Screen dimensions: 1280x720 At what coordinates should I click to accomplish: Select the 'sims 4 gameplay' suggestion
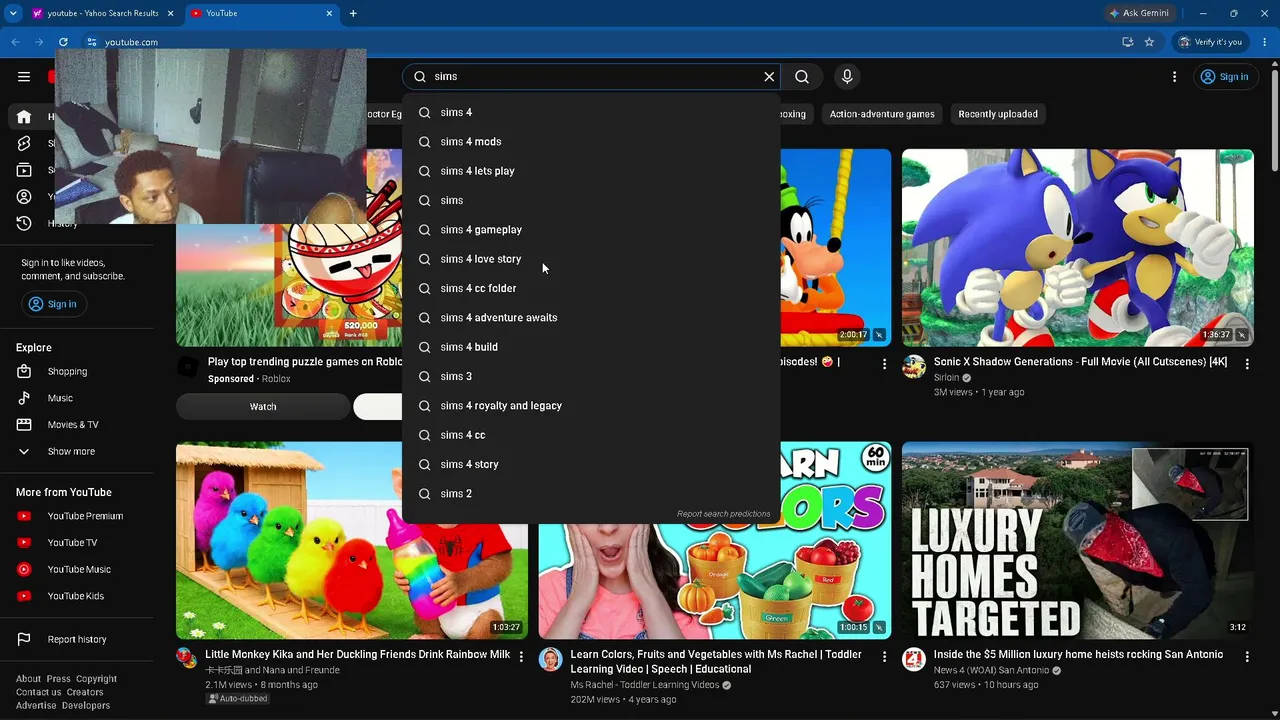click(591, 230)
